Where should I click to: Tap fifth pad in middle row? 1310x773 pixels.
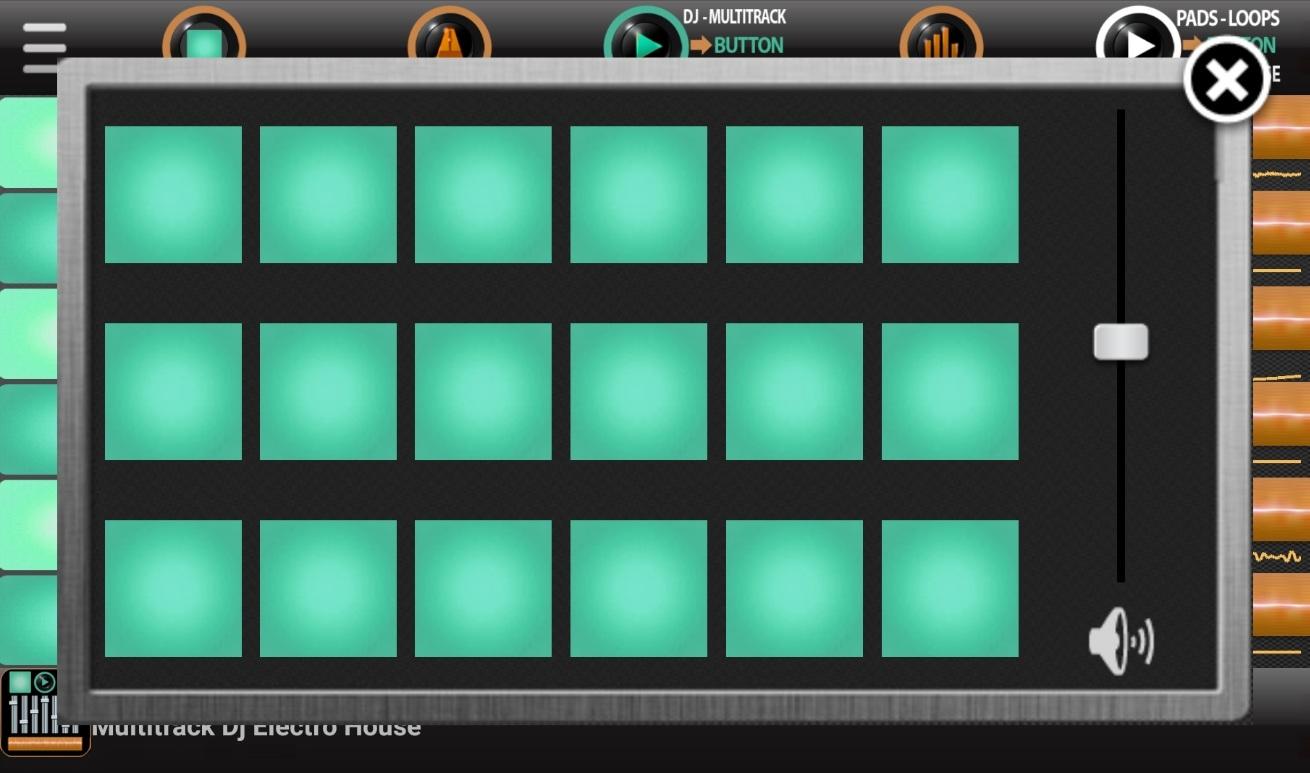point(794,391)
